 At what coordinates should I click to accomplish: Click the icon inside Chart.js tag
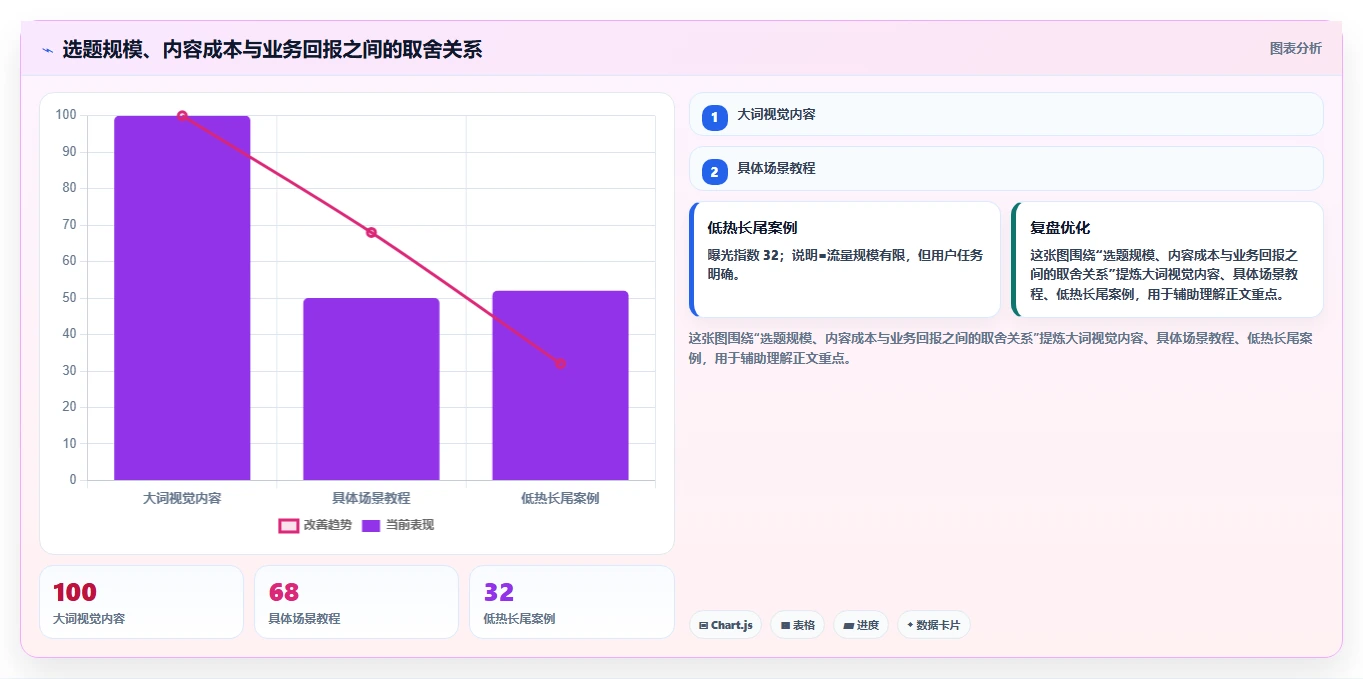point(704,626)
